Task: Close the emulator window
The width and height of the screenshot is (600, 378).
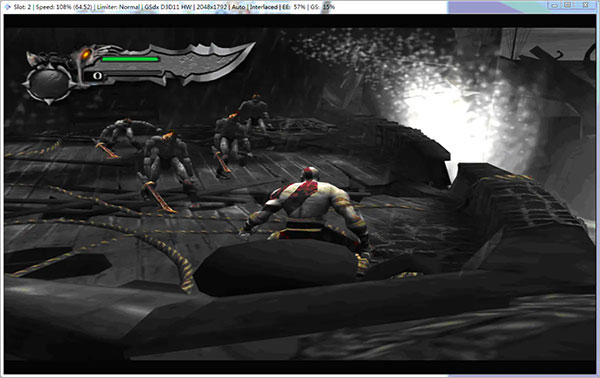Action: pyautogui.click(x=585, y=5)
